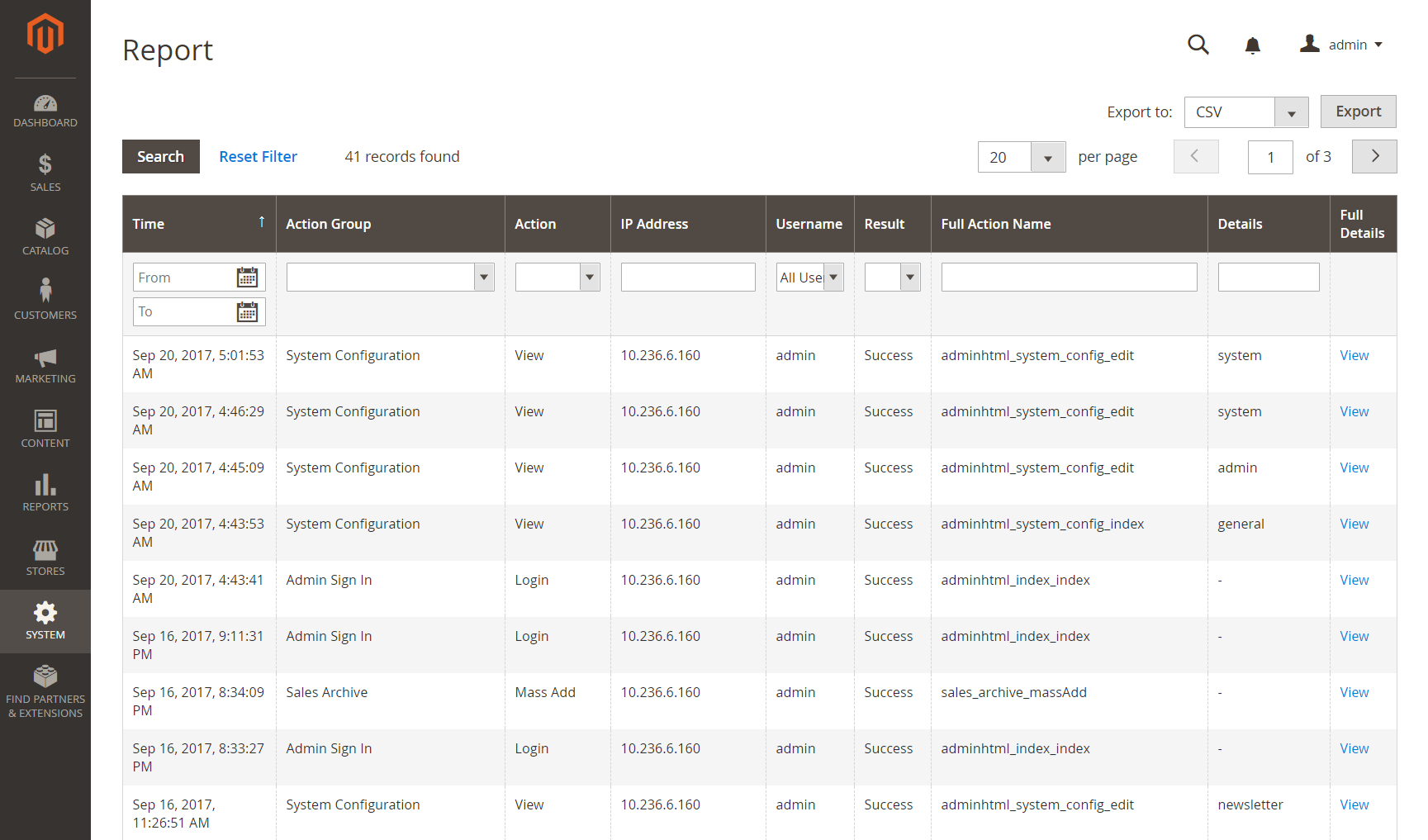Expand the Action Group filter dropdown

(483, 277)
